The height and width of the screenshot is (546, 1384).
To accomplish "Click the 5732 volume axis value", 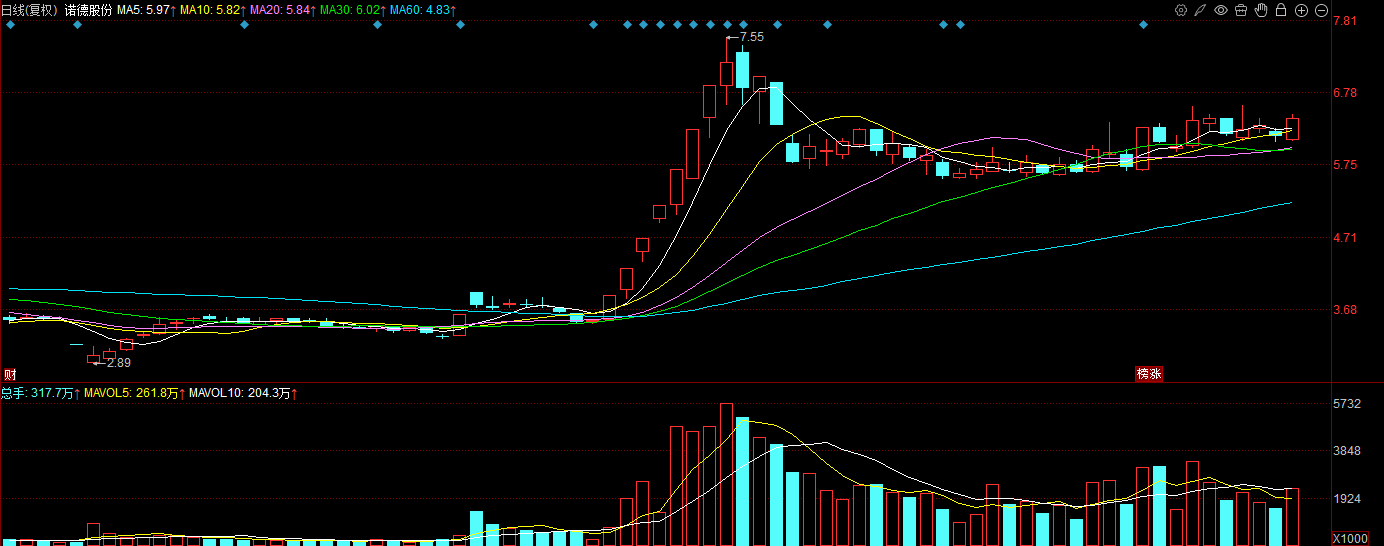I will coord(1347,404).
